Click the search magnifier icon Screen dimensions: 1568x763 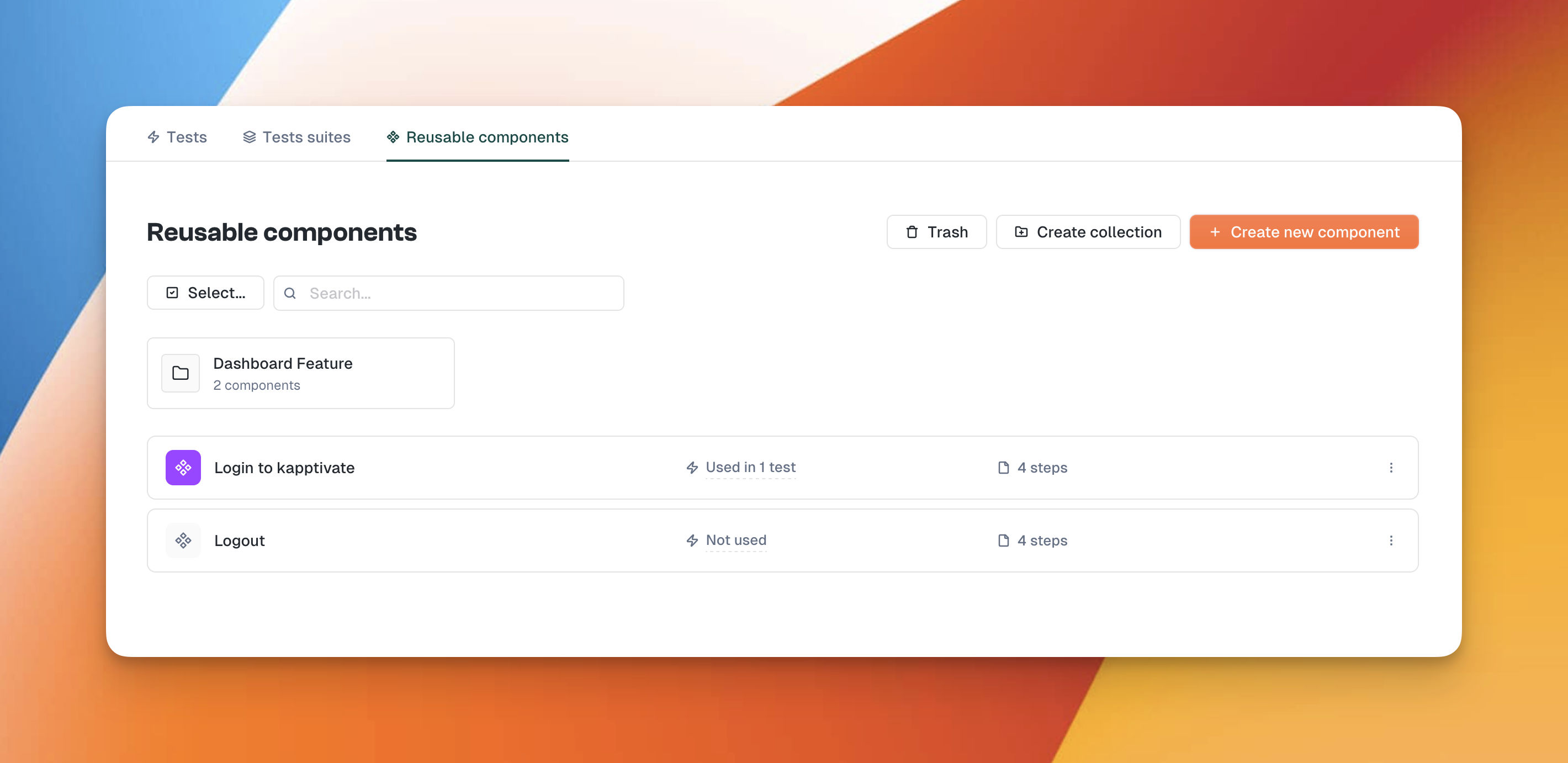290,293
